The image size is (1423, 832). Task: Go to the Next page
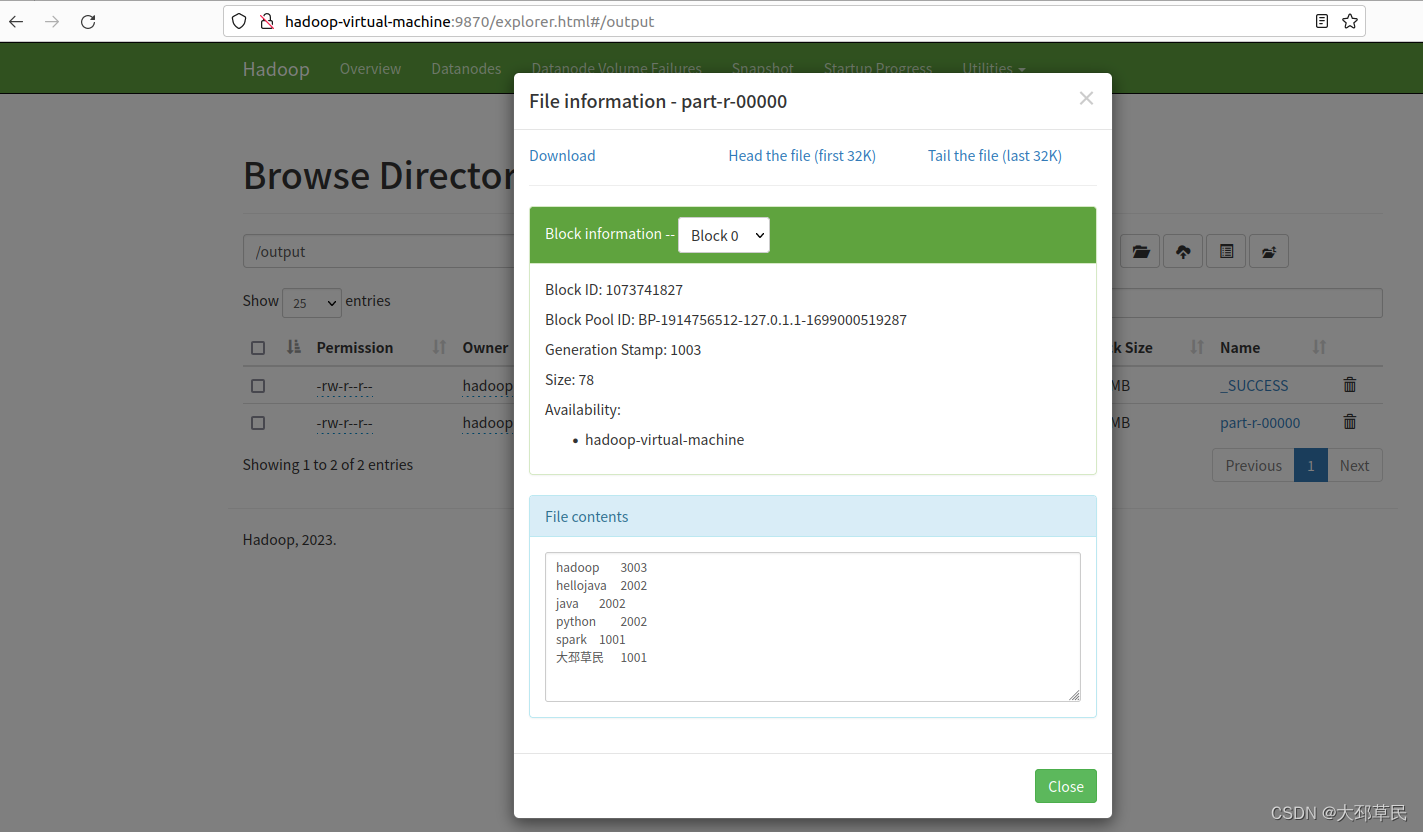coord(1355,465)
